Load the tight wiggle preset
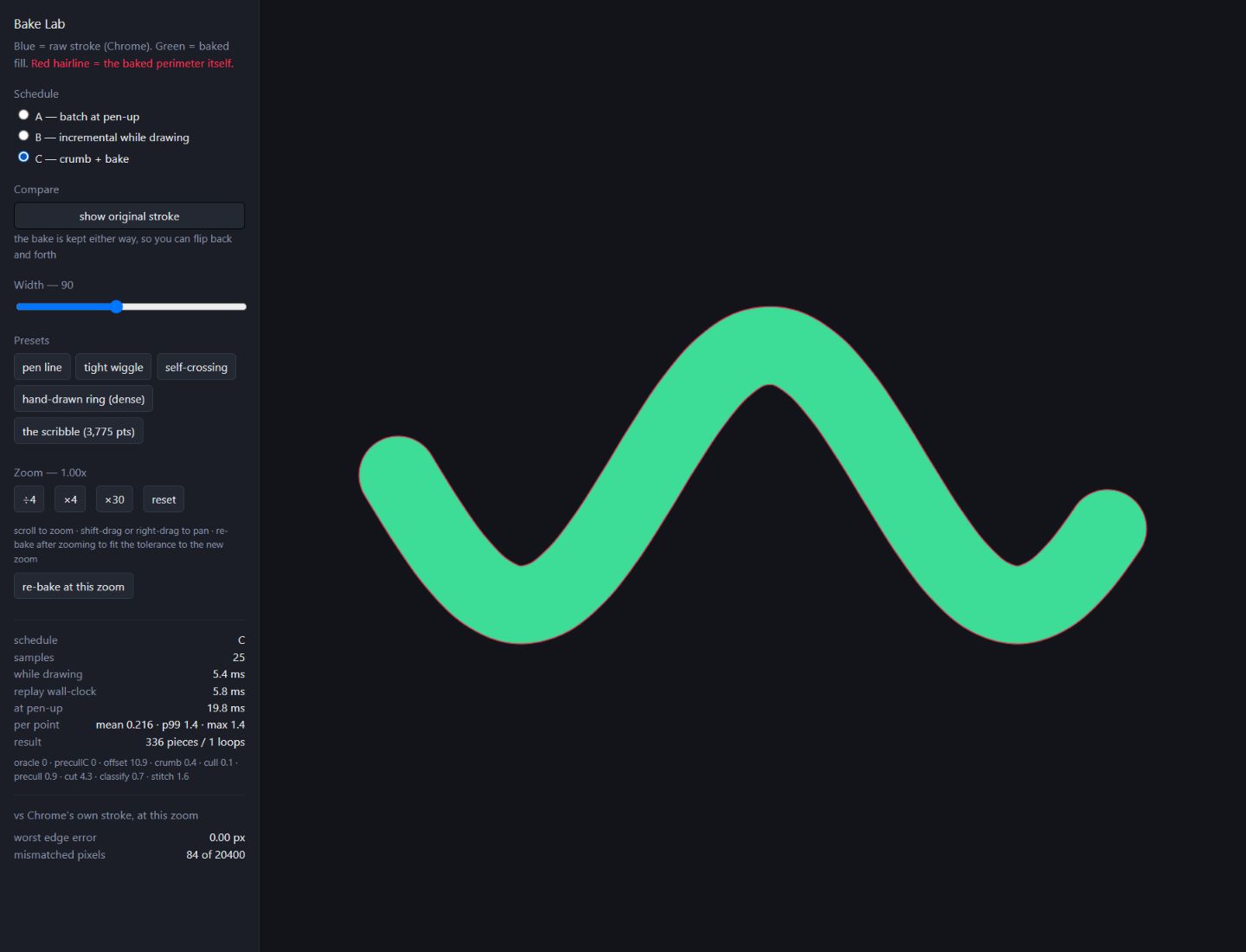This screenshot has height=952, width=1246. [113, 367]
